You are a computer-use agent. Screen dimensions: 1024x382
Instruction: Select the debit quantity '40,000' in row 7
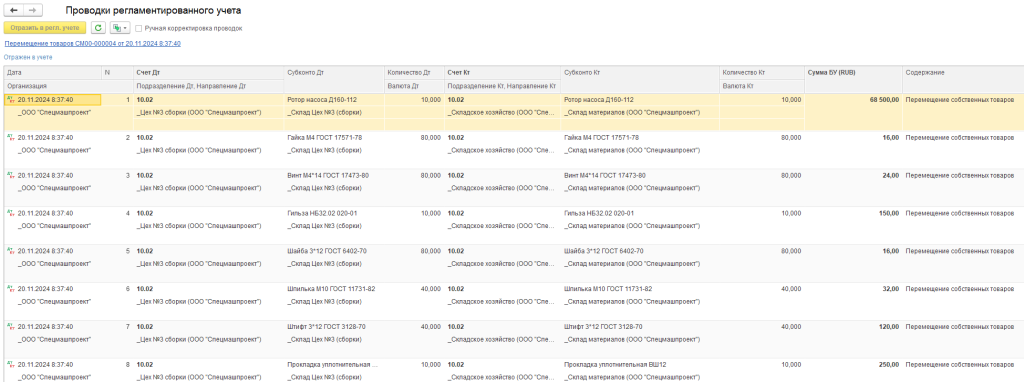click(414, 326)
